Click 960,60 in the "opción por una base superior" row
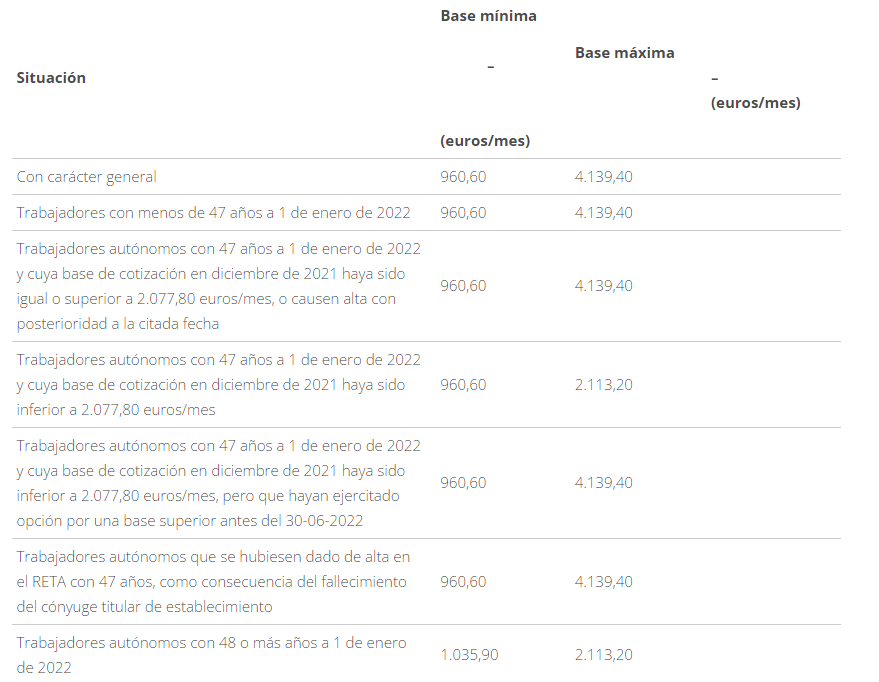Screen dimensions: 879x682 tap(463, 483)
